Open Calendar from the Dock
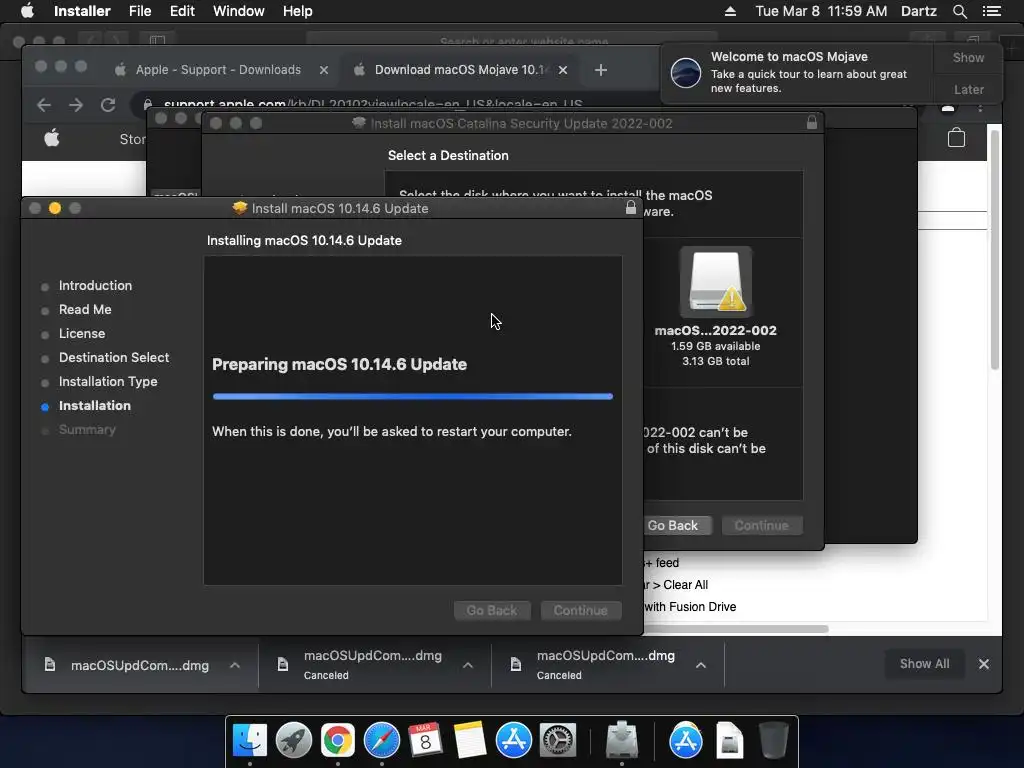1024x768 pixels. click(x=426, y=741)
